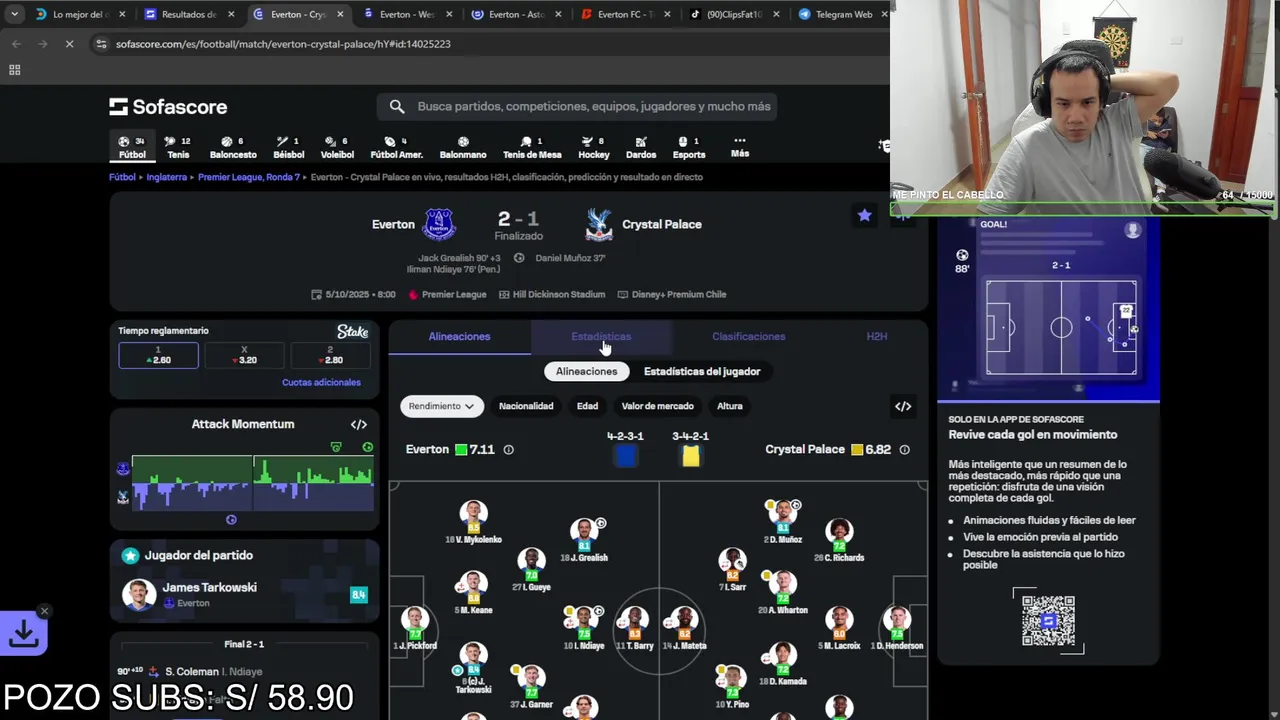Click the Crystal Palace club crest
1280x720 pixels.
point(598,224)
